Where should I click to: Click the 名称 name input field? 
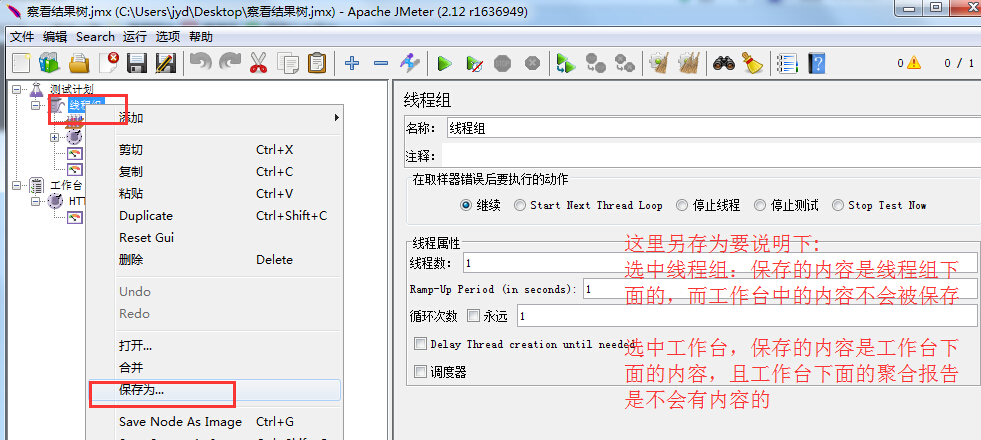(x=710, y=128)
